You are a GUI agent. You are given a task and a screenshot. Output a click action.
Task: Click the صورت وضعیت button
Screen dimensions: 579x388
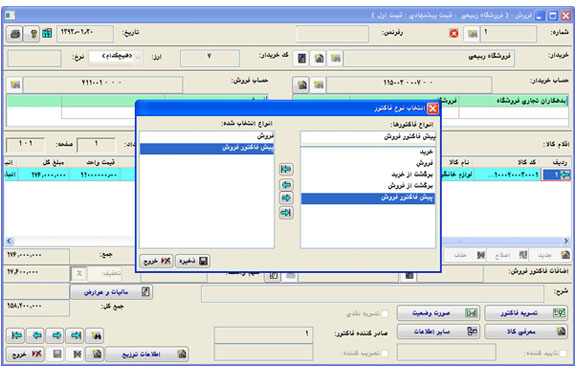click(438, 313)
